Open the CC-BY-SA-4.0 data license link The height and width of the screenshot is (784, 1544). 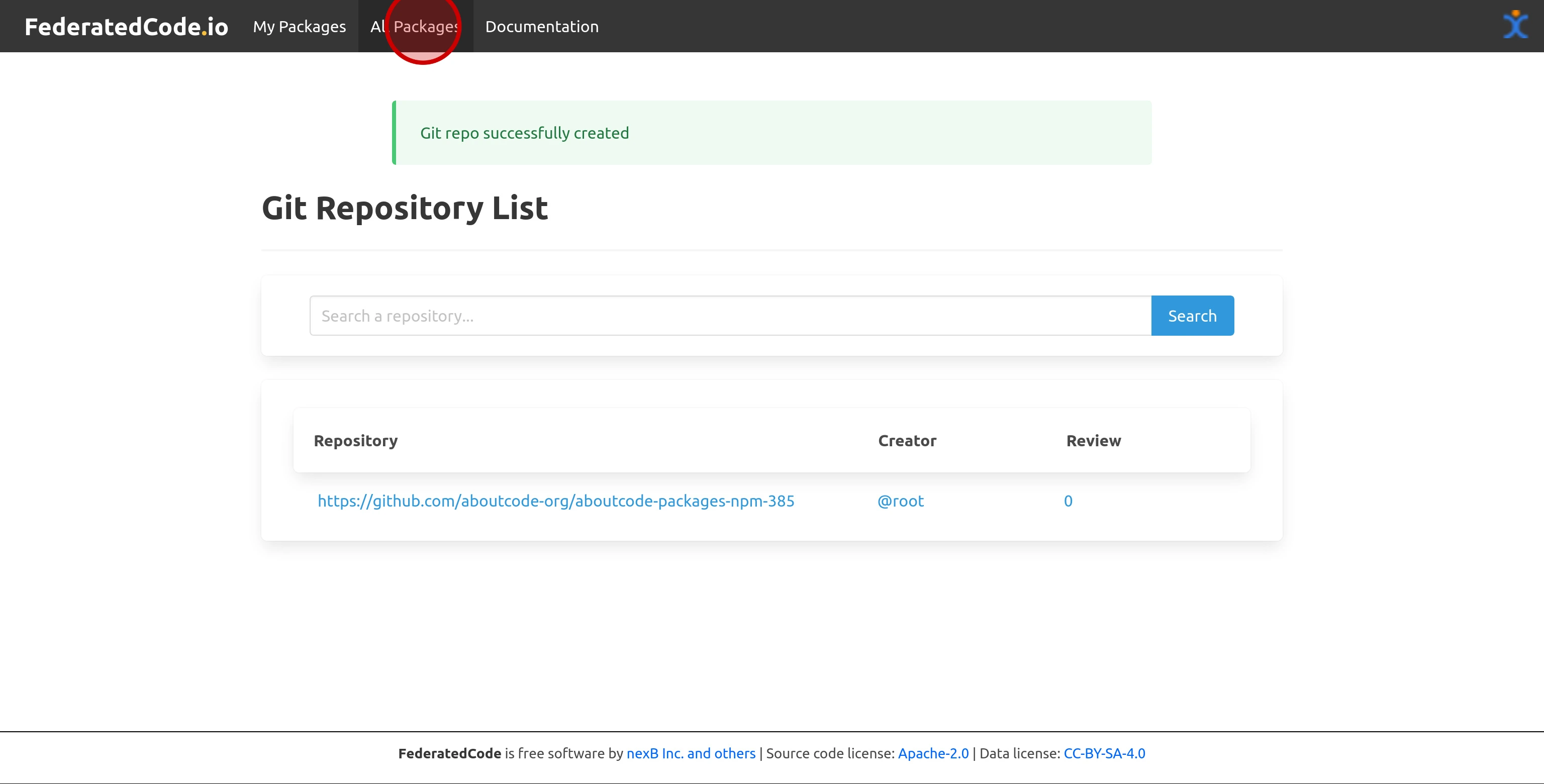(x=1104, y=753)
